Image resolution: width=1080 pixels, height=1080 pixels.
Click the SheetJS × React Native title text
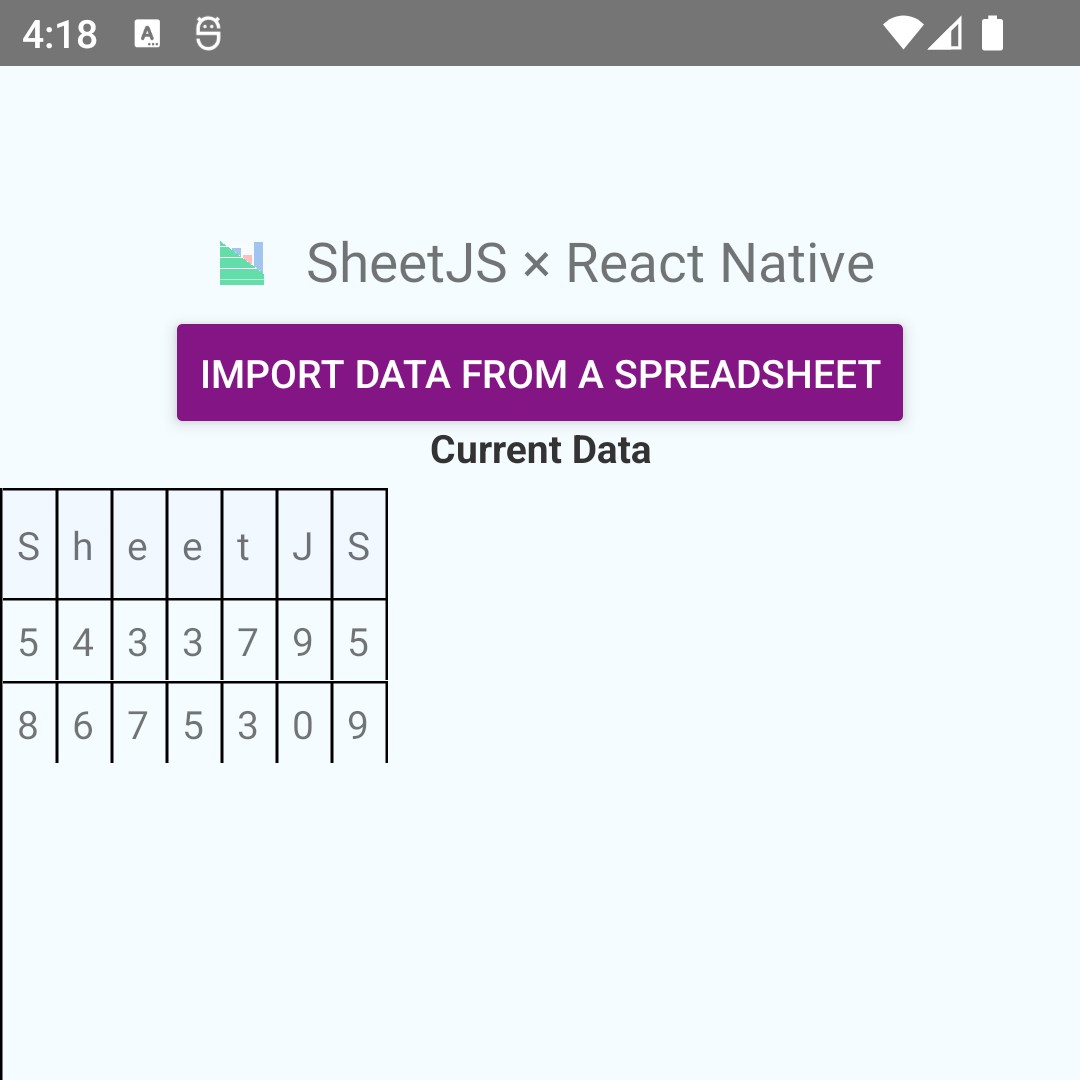pos(590,263)
